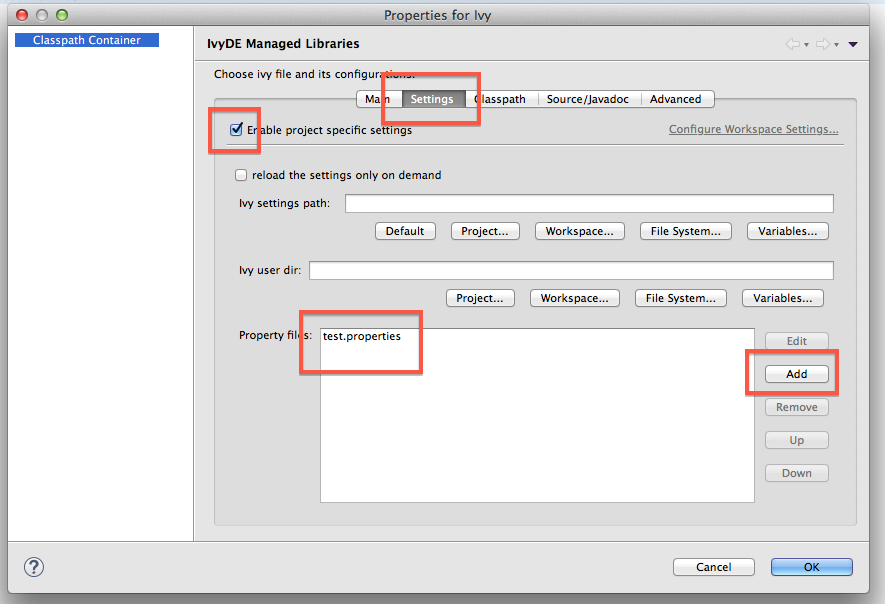Click into the Ivy settings path field
Screen dimensions: 885x604
[589, 203]
